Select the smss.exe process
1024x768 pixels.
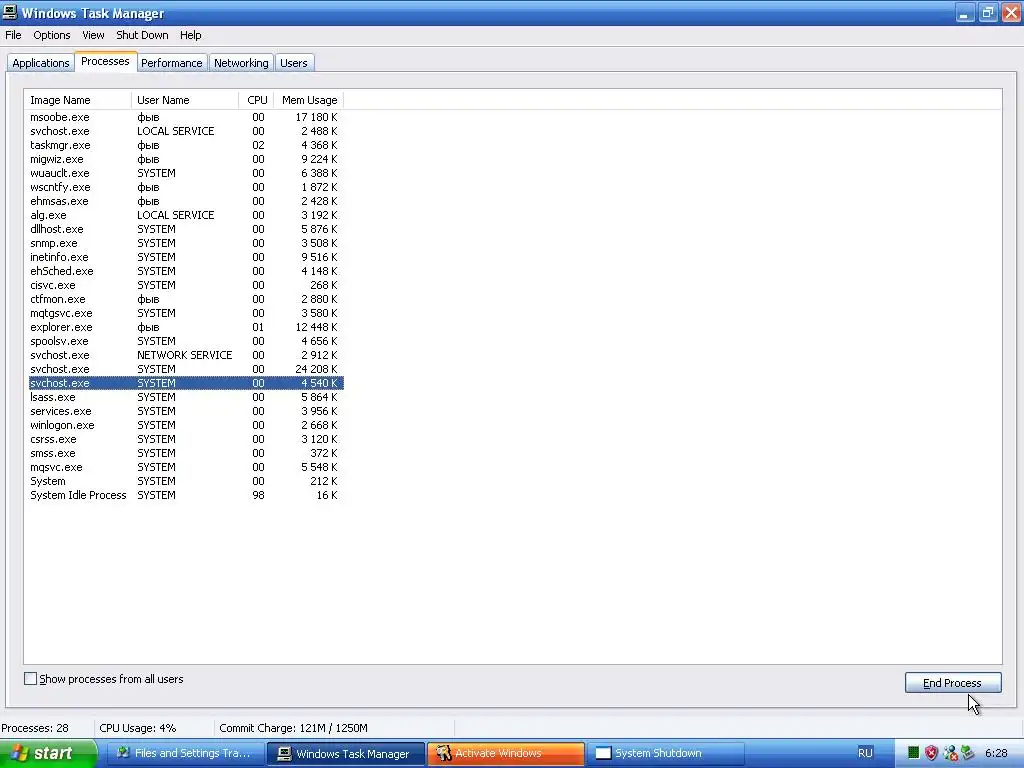tap(185, 453)
